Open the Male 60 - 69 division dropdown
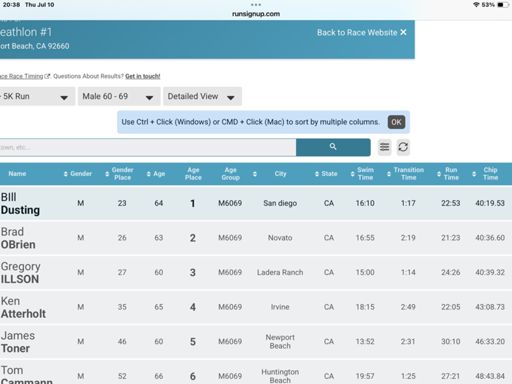 tap(119, 96)
